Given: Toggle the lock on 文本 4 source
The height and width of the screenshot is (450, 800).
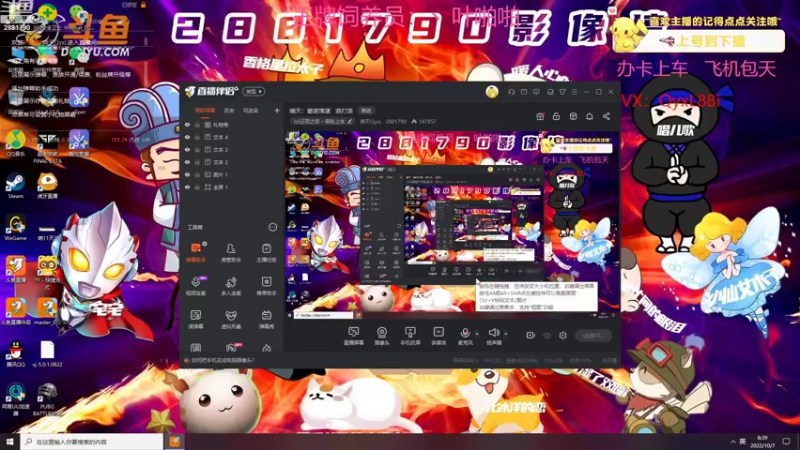Looking at the screenshot, I should (x=197, y=137).
